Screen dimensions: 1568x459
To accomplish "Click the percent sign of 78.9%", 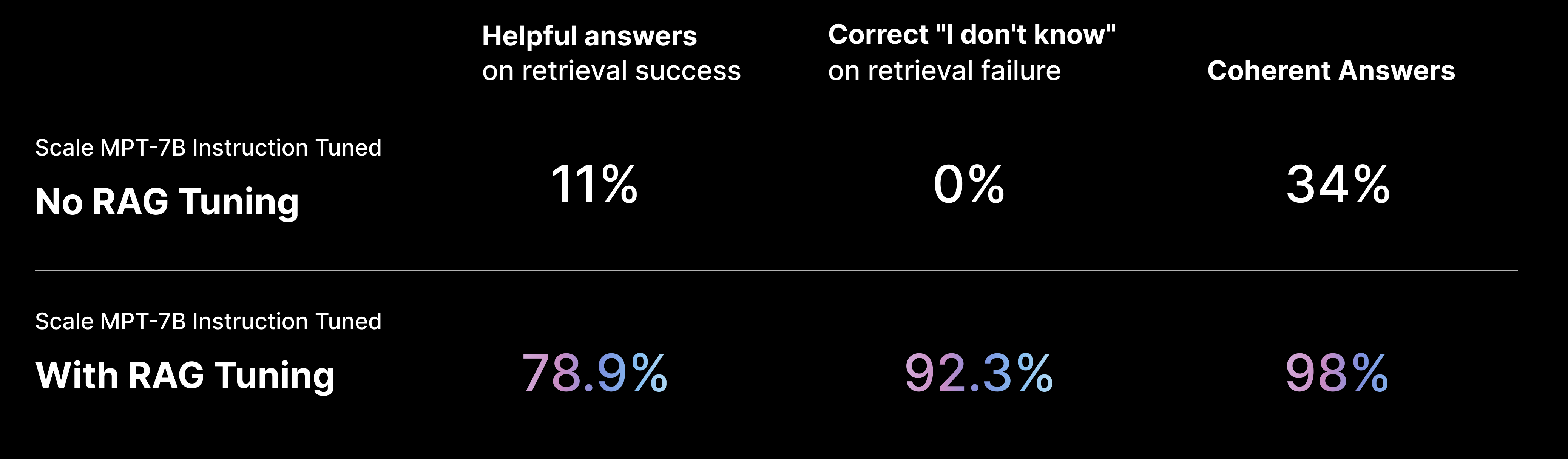I will click(x=649, y=373).
